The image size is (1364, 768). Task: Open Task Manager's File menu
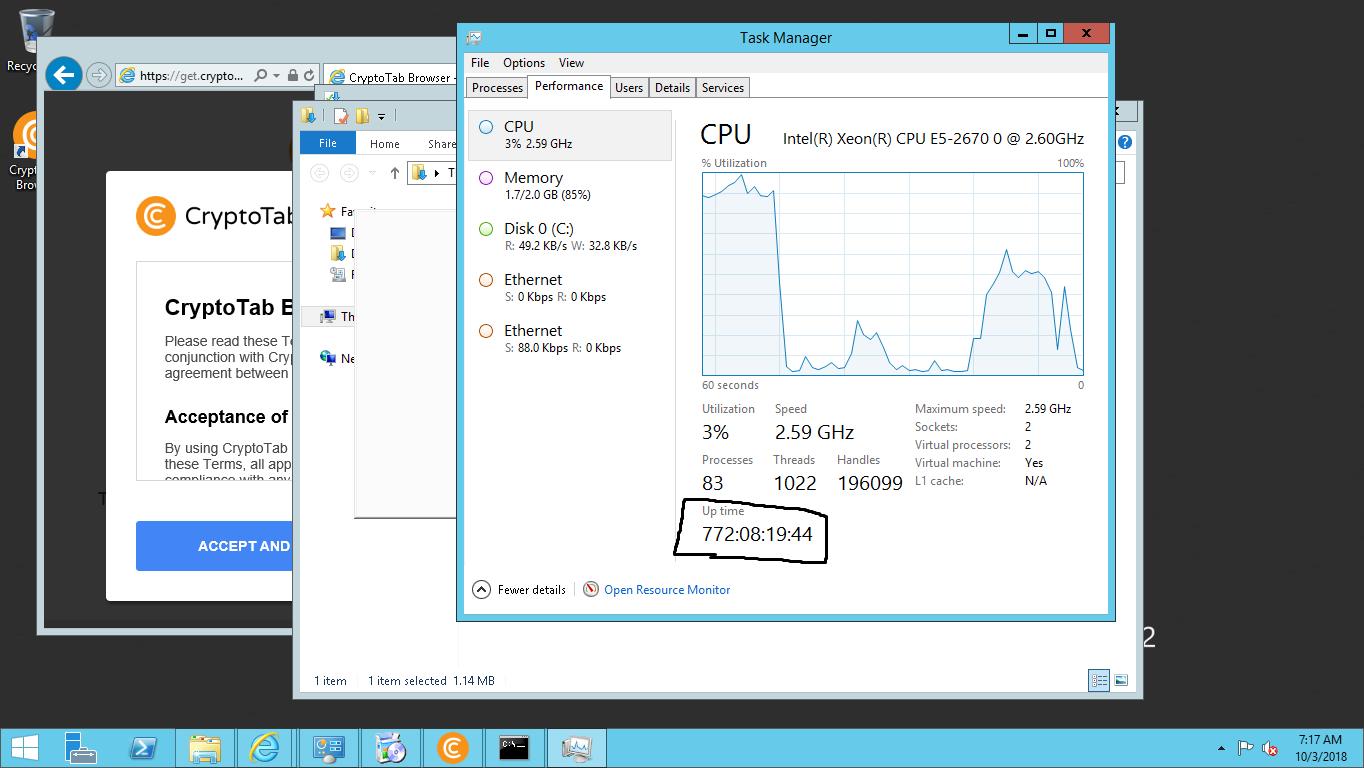pos(480,63)
